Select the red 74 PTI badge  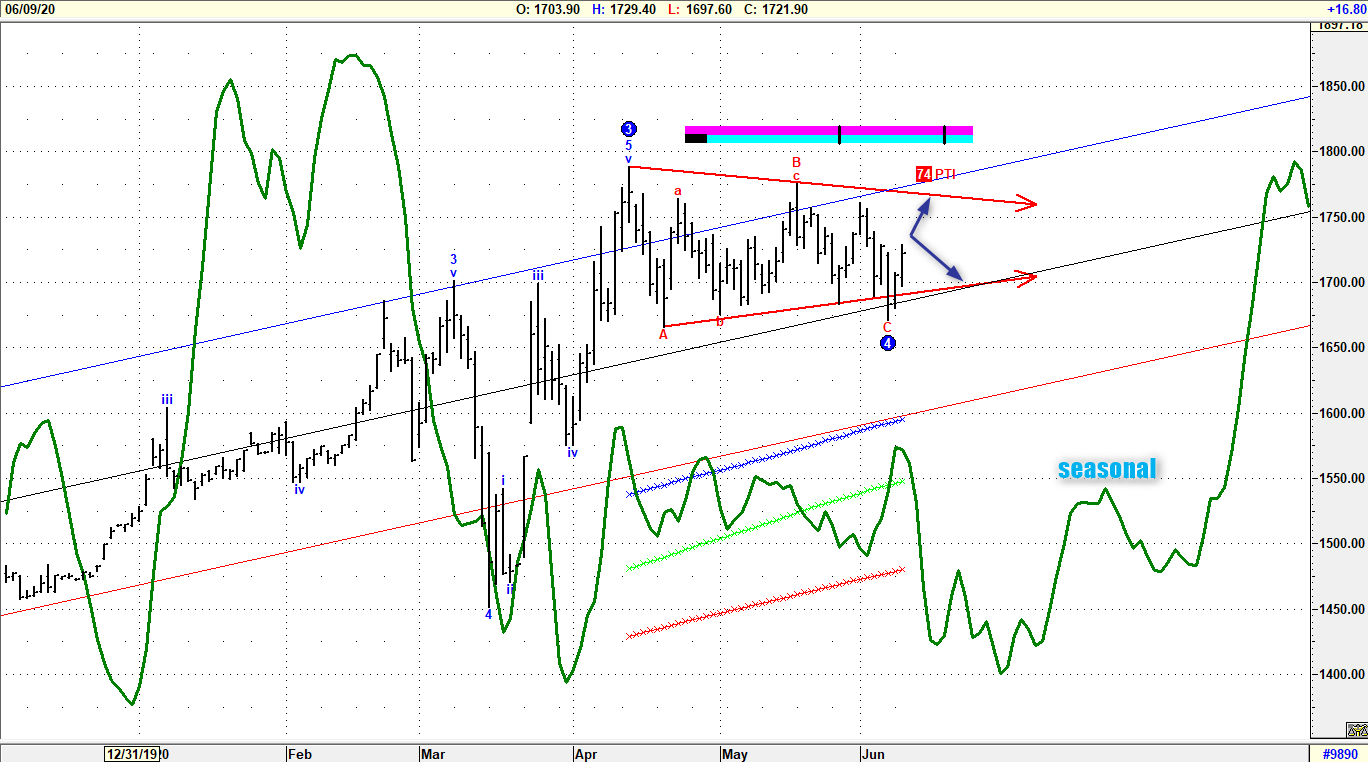click(924, 174)
